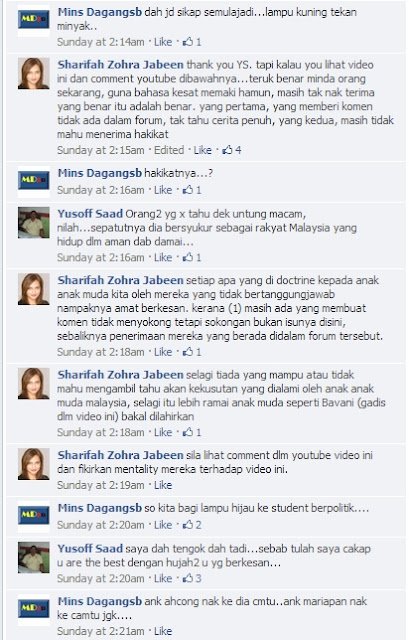
Task: Click the 'Sunday at 2:18am' timestamp on 'setiap apa' comment
Action: 100,352
